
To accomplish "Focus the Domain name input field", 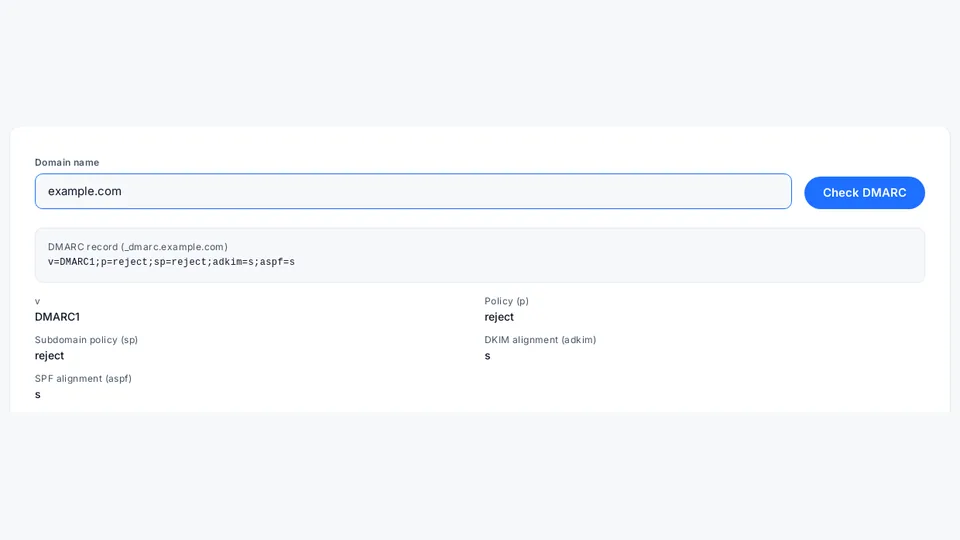I will coord(413,191).
